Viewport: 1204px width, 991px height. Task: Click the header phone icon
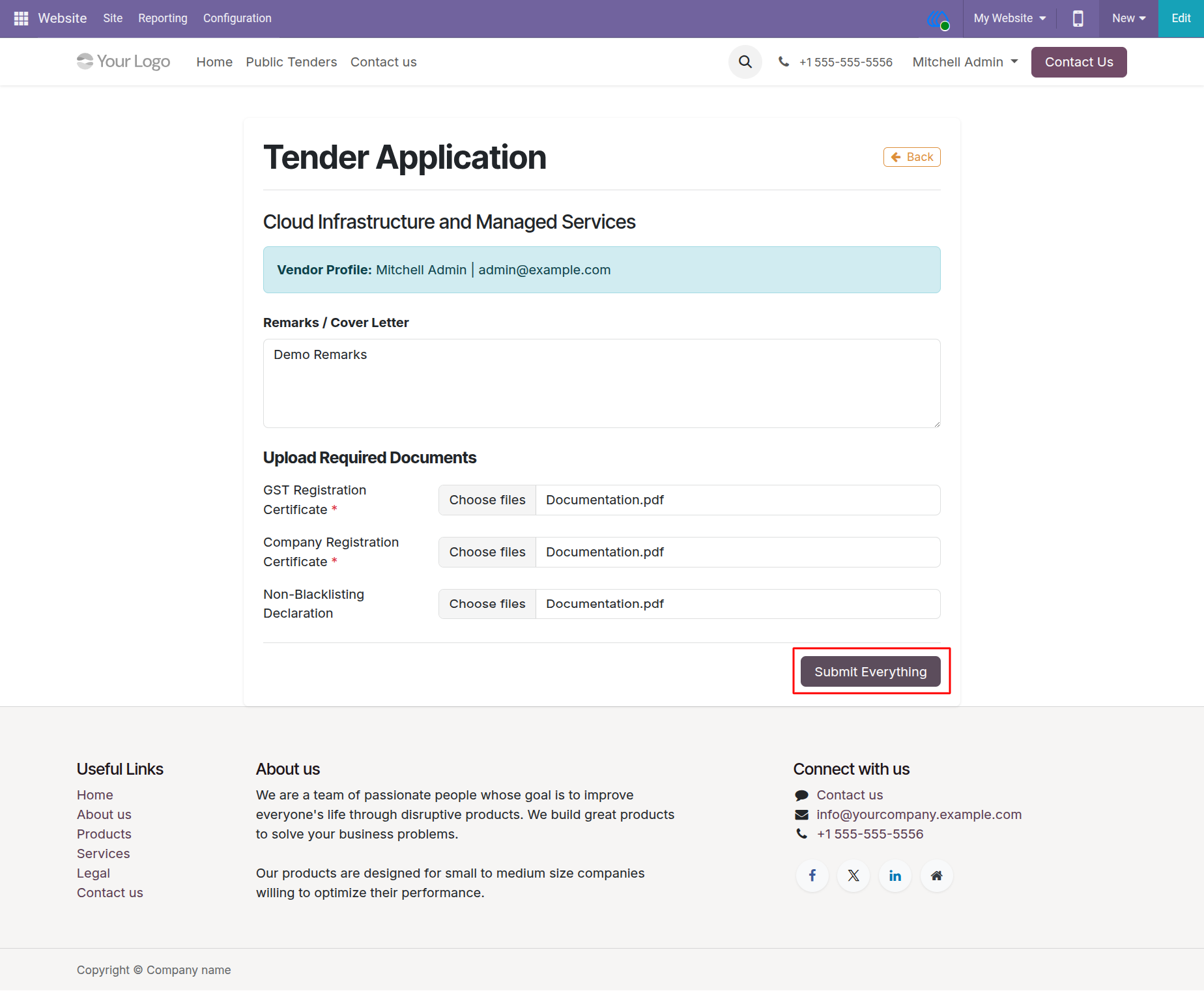click(x=784, y=62)
